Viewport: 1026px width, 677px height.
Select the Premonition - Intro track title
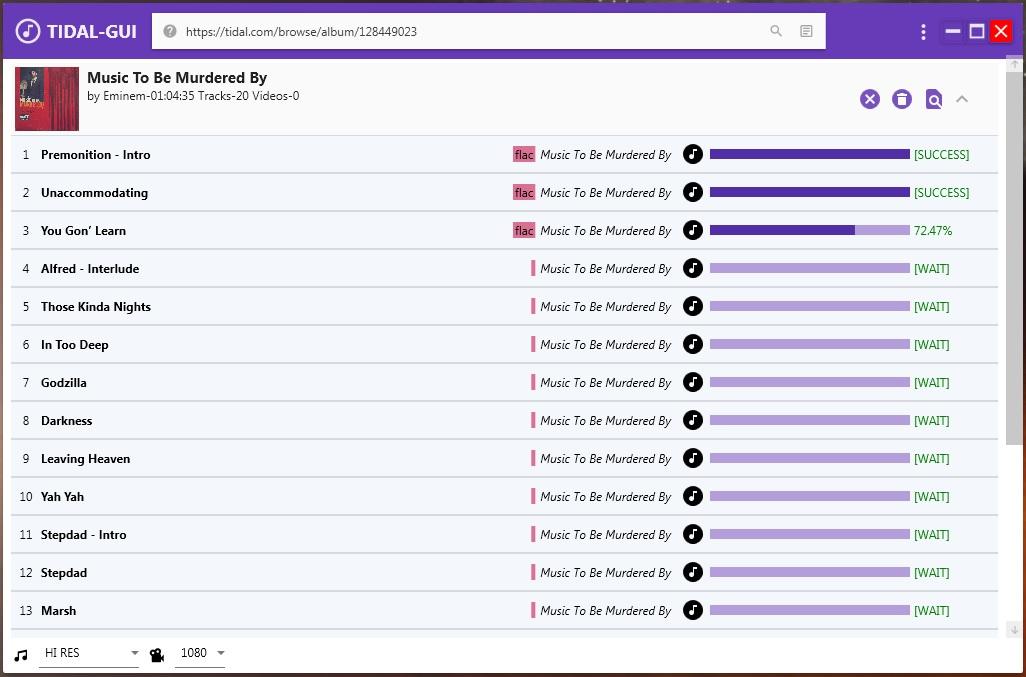[95, 155]
